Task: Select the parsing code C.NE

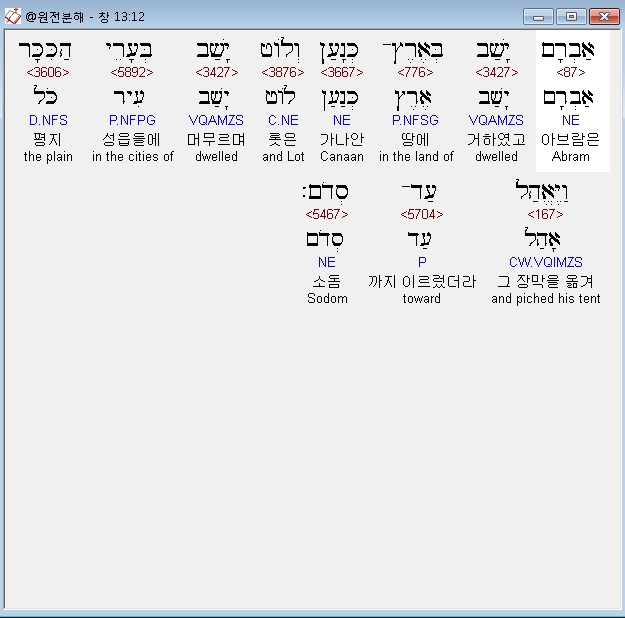Action: click(283, 120)
